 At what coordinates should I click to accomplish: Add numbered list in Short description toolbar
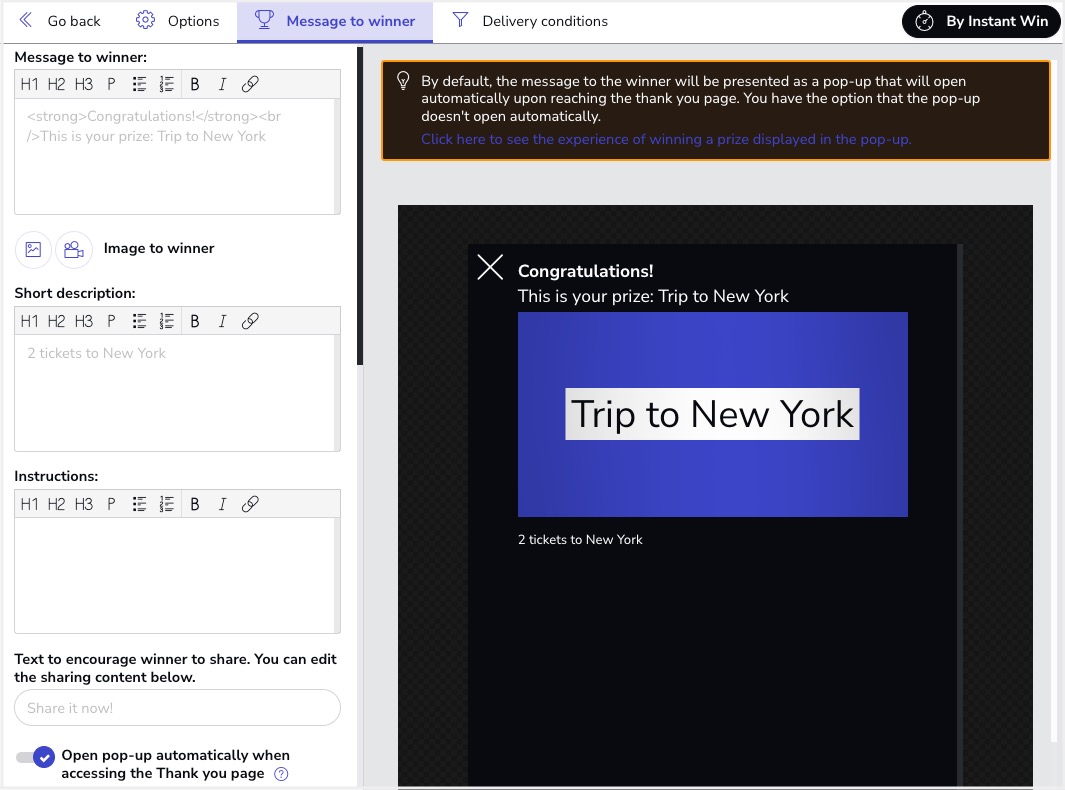[167, 321]
